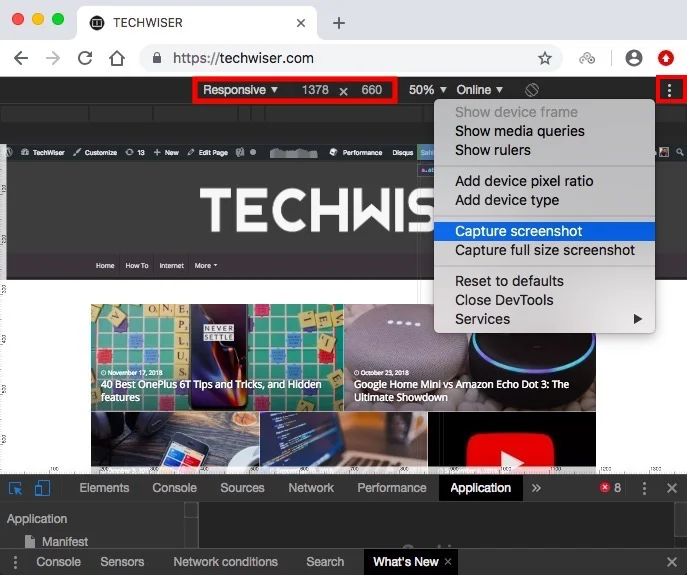Edit the viewport height field 660
This screenshot has width=687, height=575.
pyautogui.click(x=372, y=90)
